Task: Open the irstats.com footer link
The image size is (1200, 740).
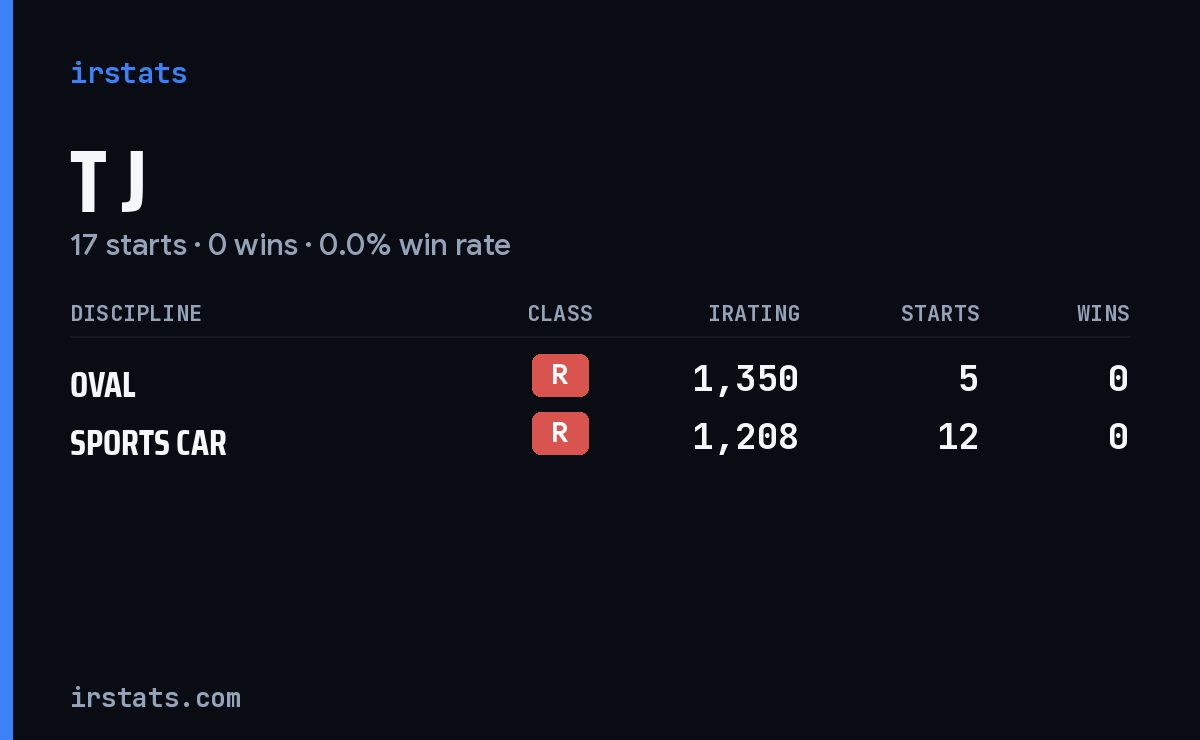Action: [155, 698]
